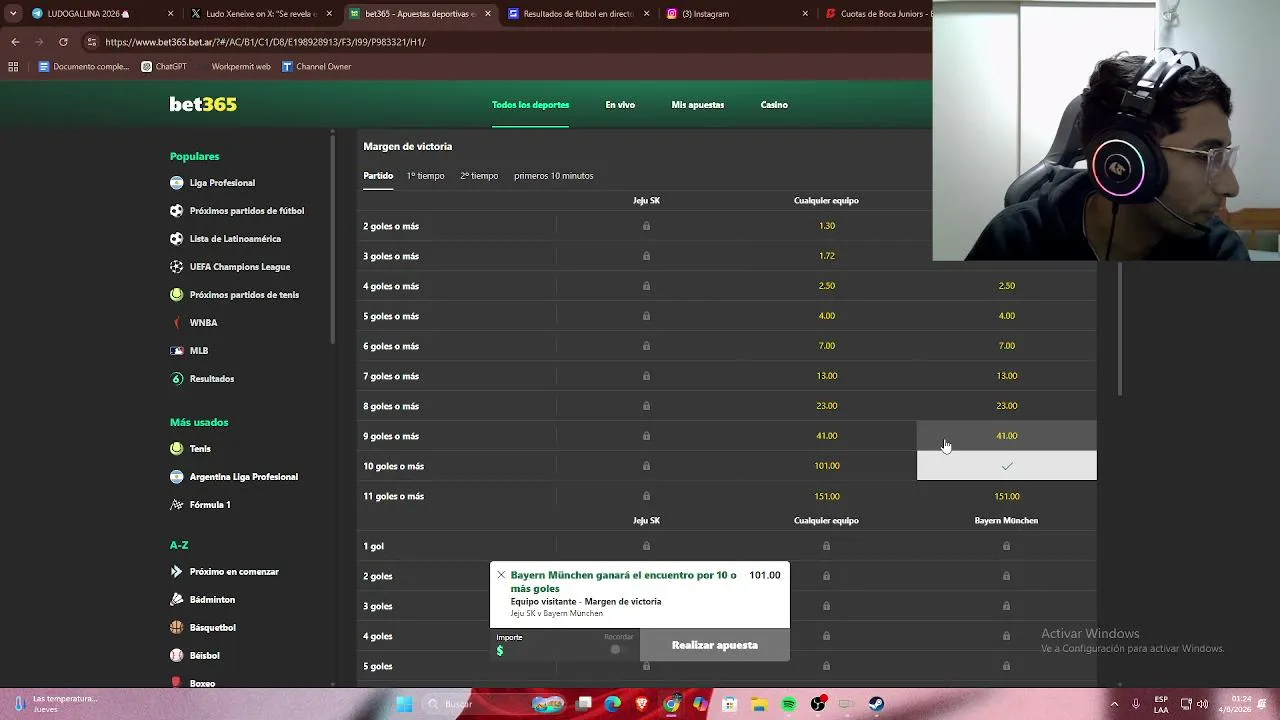Select Bayern München 11 goles o más 151.00

click(x=1007, y=496)
